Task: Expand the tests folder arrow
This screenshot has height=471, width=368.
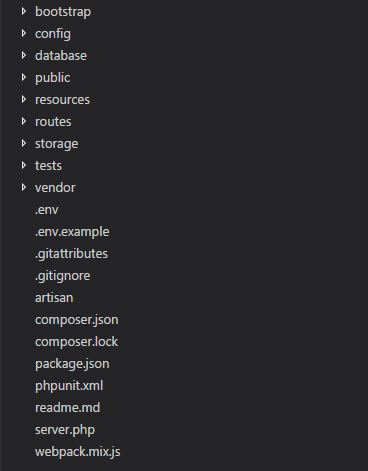Action: pyautogui.click(x=24, y=165)
